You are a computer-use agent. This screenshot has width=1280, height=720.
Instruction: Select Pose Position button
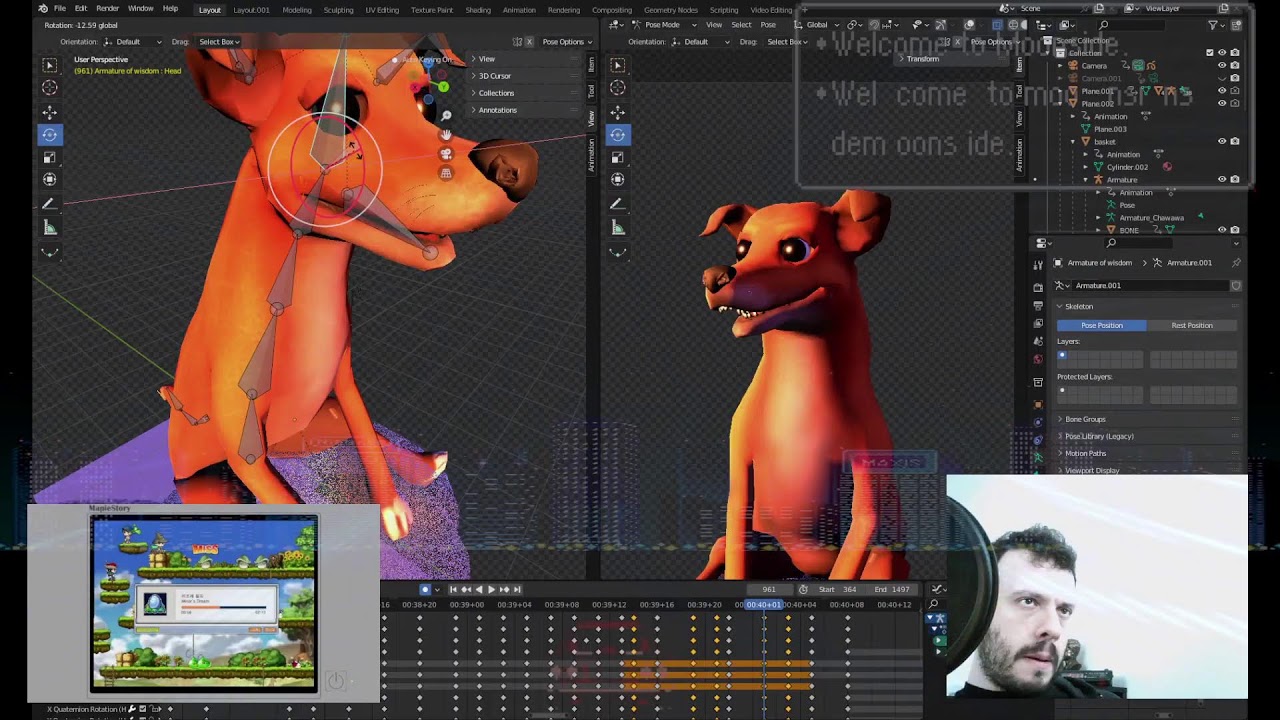pyautogui.click(x=1101, y=325)
